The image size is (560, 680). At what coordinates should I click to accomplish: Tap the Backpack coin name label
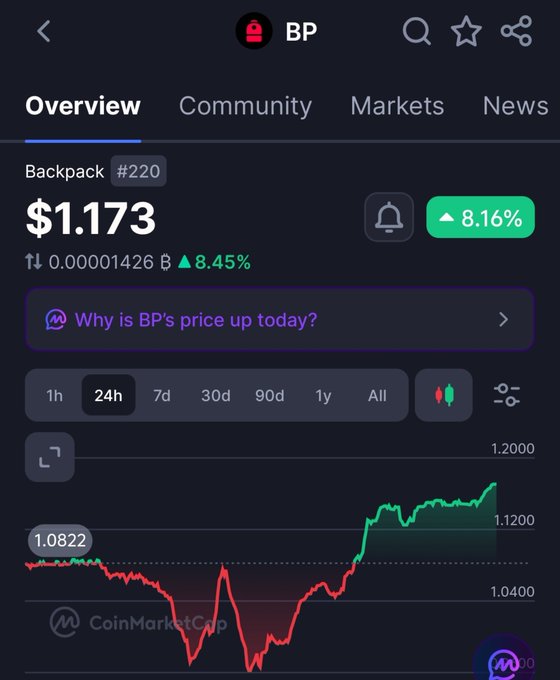click(65, 171)
